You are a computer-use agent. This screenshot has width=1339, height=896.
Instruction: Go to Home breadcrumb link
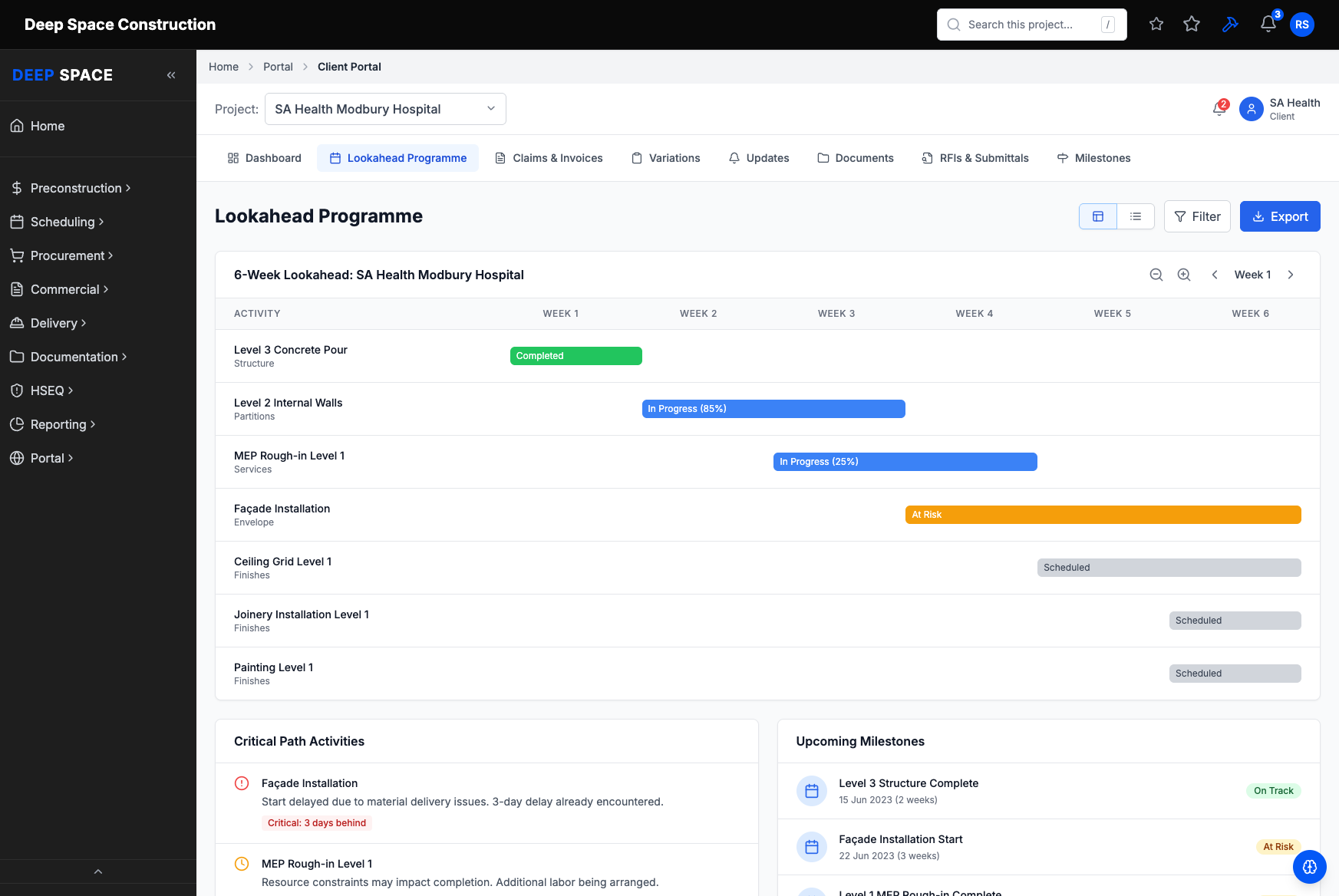point(223,67)
